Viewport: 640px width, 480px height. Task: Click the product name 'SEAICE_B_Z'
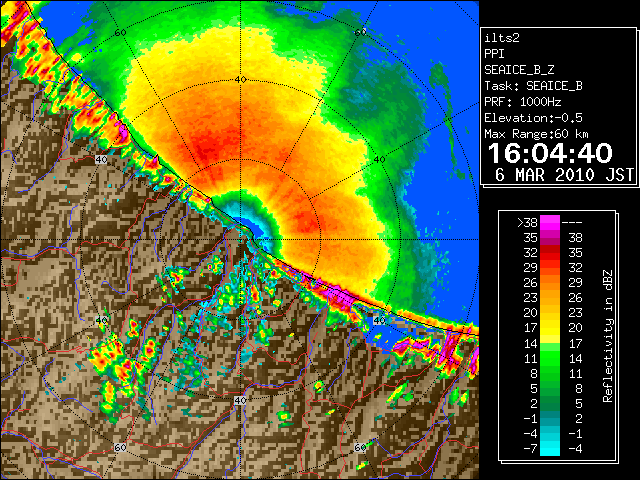[x=519, y=70]
